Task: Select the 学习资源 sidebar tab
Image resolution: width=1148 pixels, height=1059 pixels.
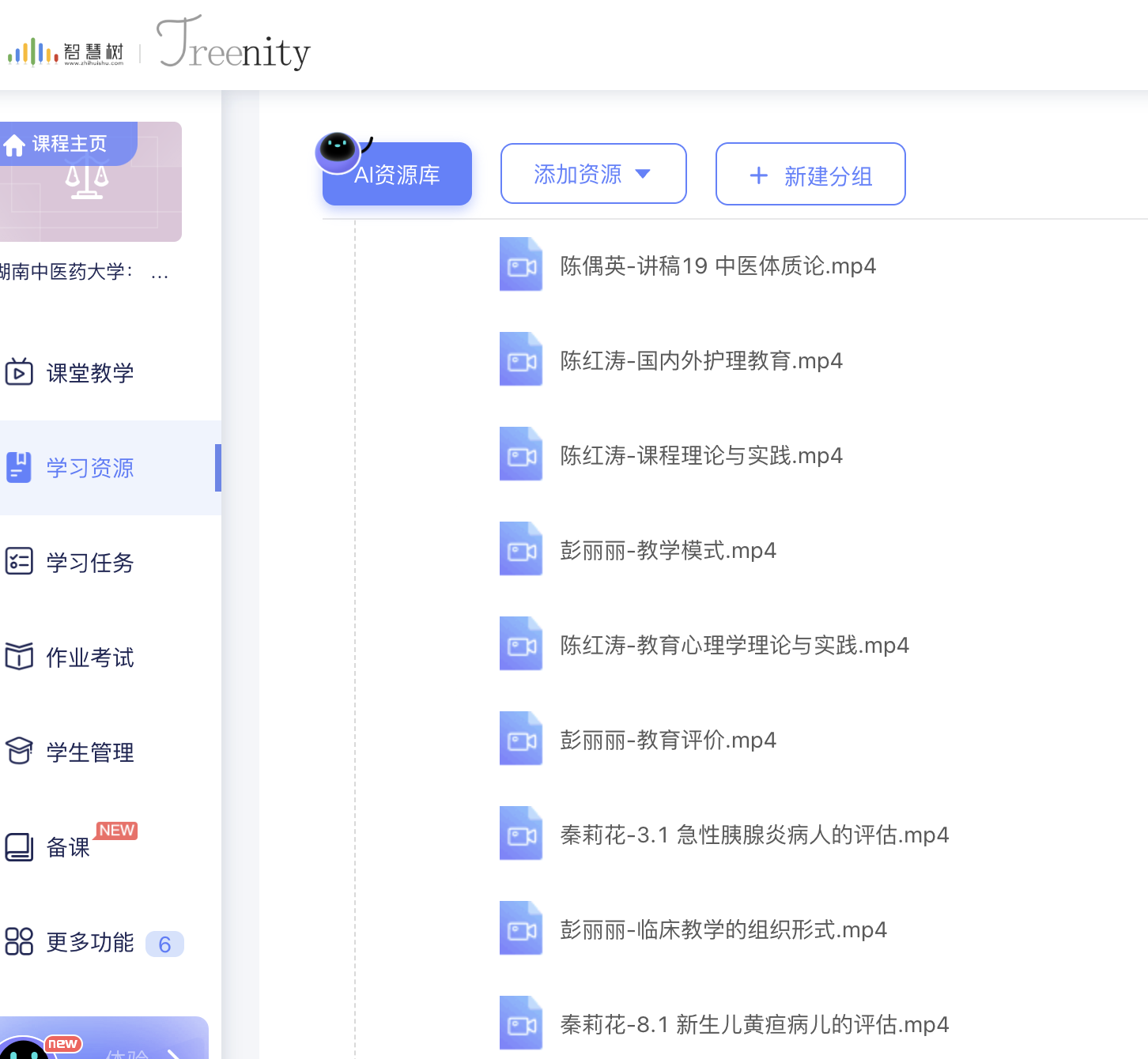Action: tap(89, 468)
